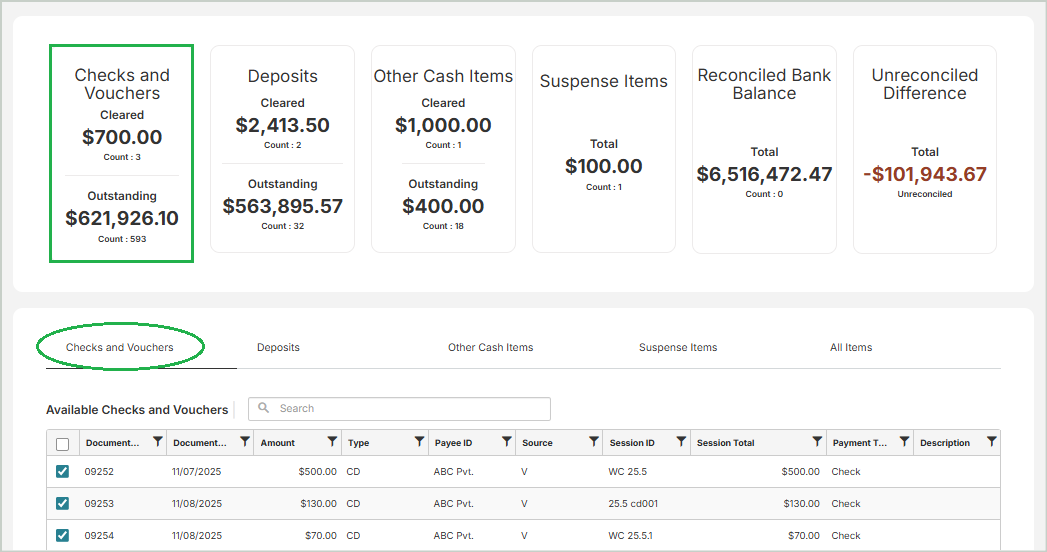The width and height of the screenshot is (1047, 552).
Task: Select the Checks and Vouchers summary card
Action: pyautogui.click(x=122, y=153)
